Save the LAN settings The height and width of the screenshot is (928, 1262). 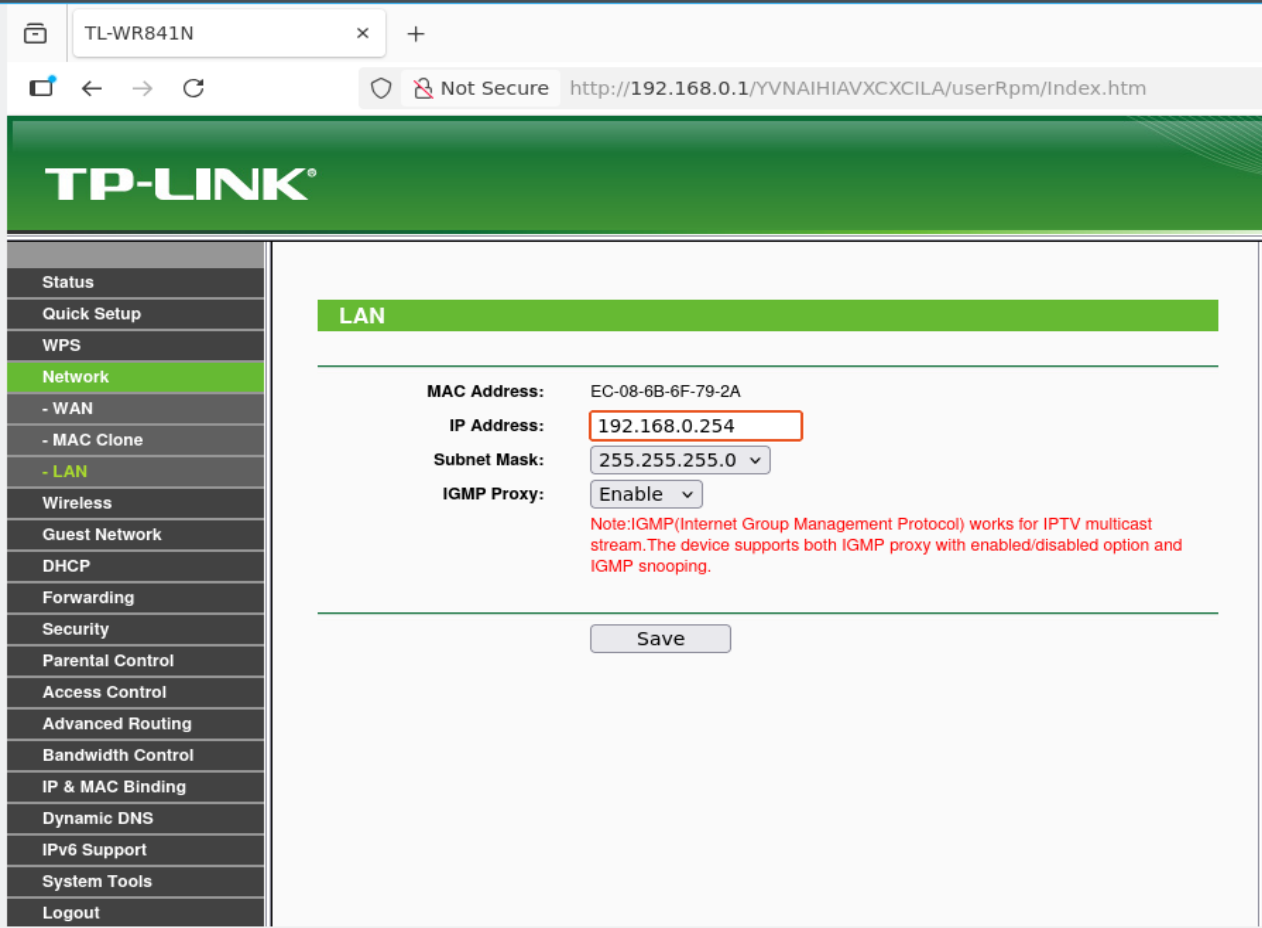coord(660,639)
